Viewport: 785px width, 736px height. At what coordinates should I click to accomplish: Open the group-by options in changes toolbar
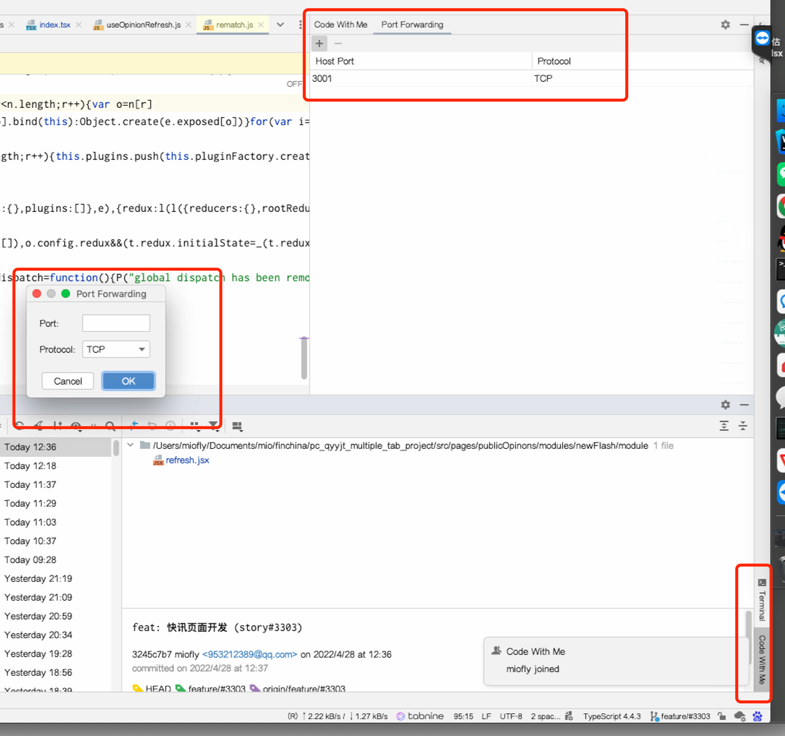click(195, 426)
